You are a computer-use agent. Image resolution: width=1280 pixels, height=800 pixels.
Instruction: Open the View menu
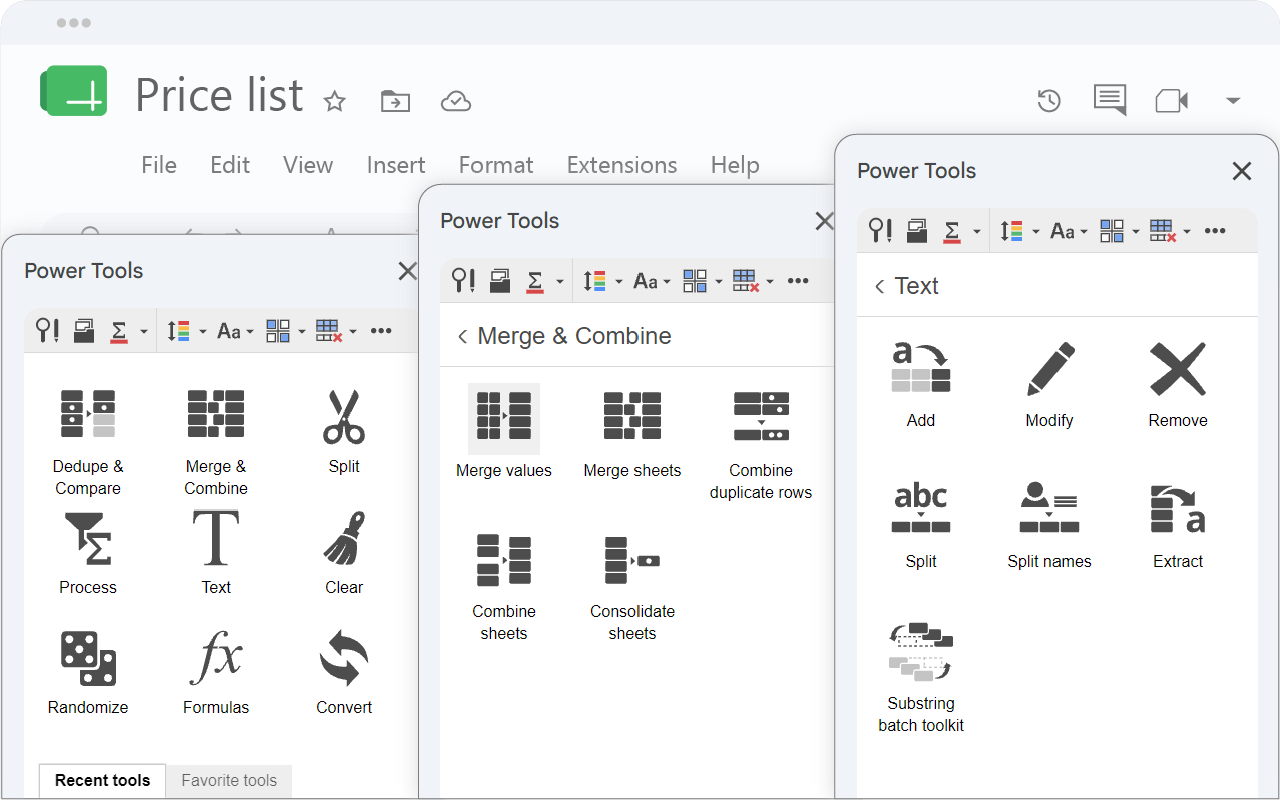(x=308, y=165)
